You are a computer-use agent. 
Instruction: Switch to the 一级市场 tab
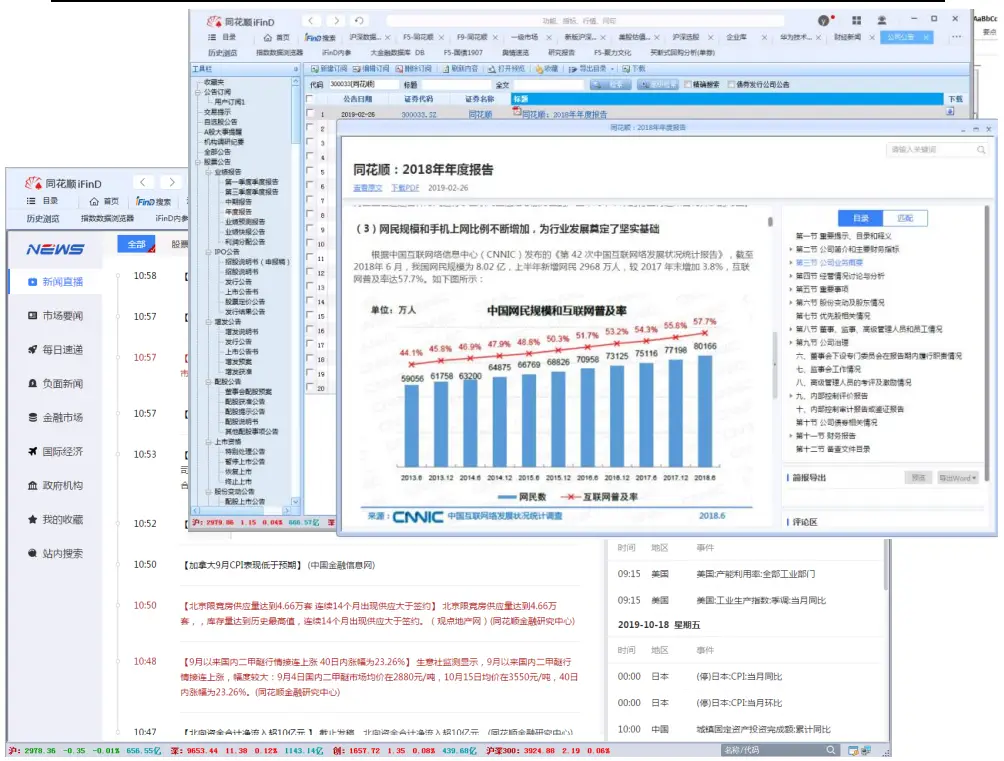coord(524,37)
